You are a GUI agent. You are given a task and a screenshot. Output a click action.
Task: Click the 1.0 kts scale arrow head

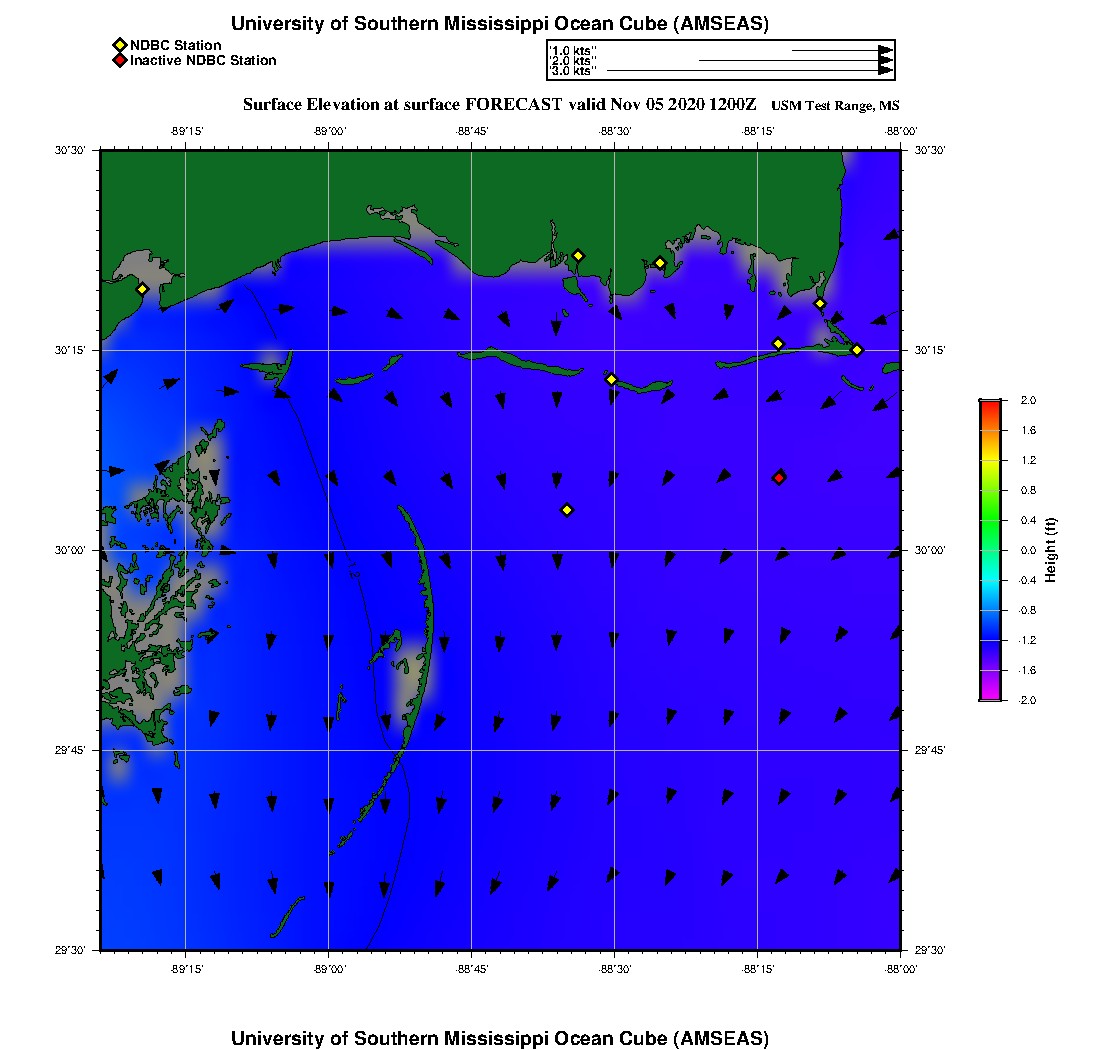pyautogui.click(x=885, y=50)
